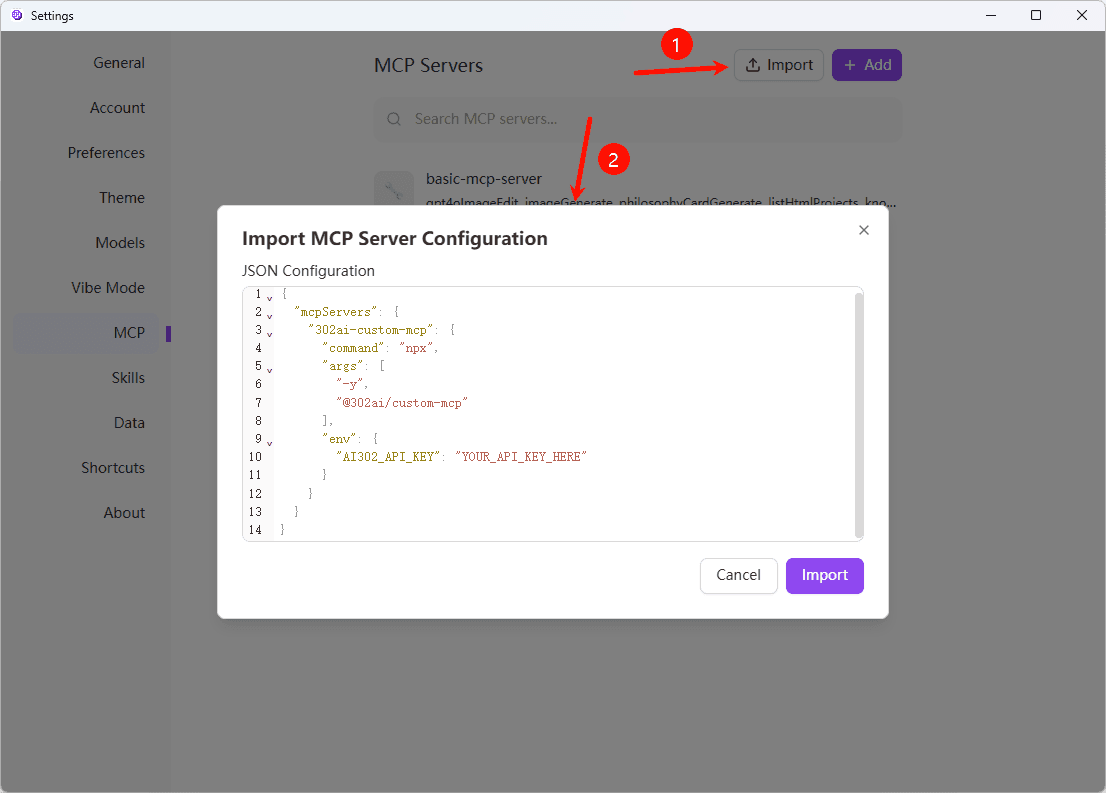
Task: Click the magnifier icon in the search bar
Action: [x=393, y=118]
